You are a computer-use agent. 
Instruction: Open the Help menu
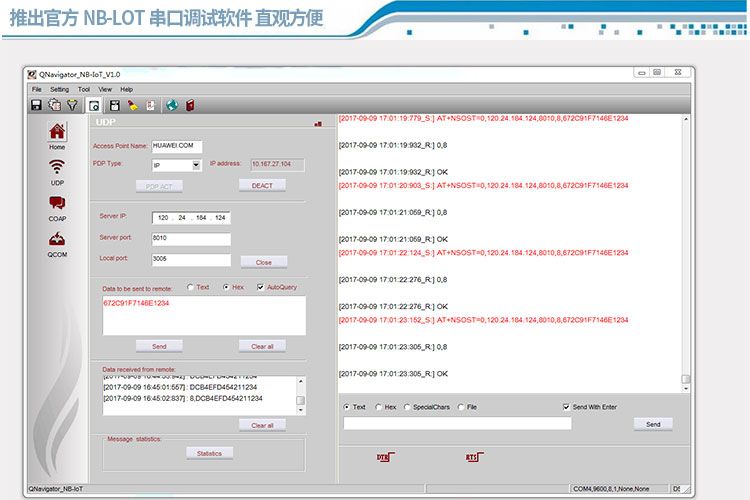(x=126, y=89)
